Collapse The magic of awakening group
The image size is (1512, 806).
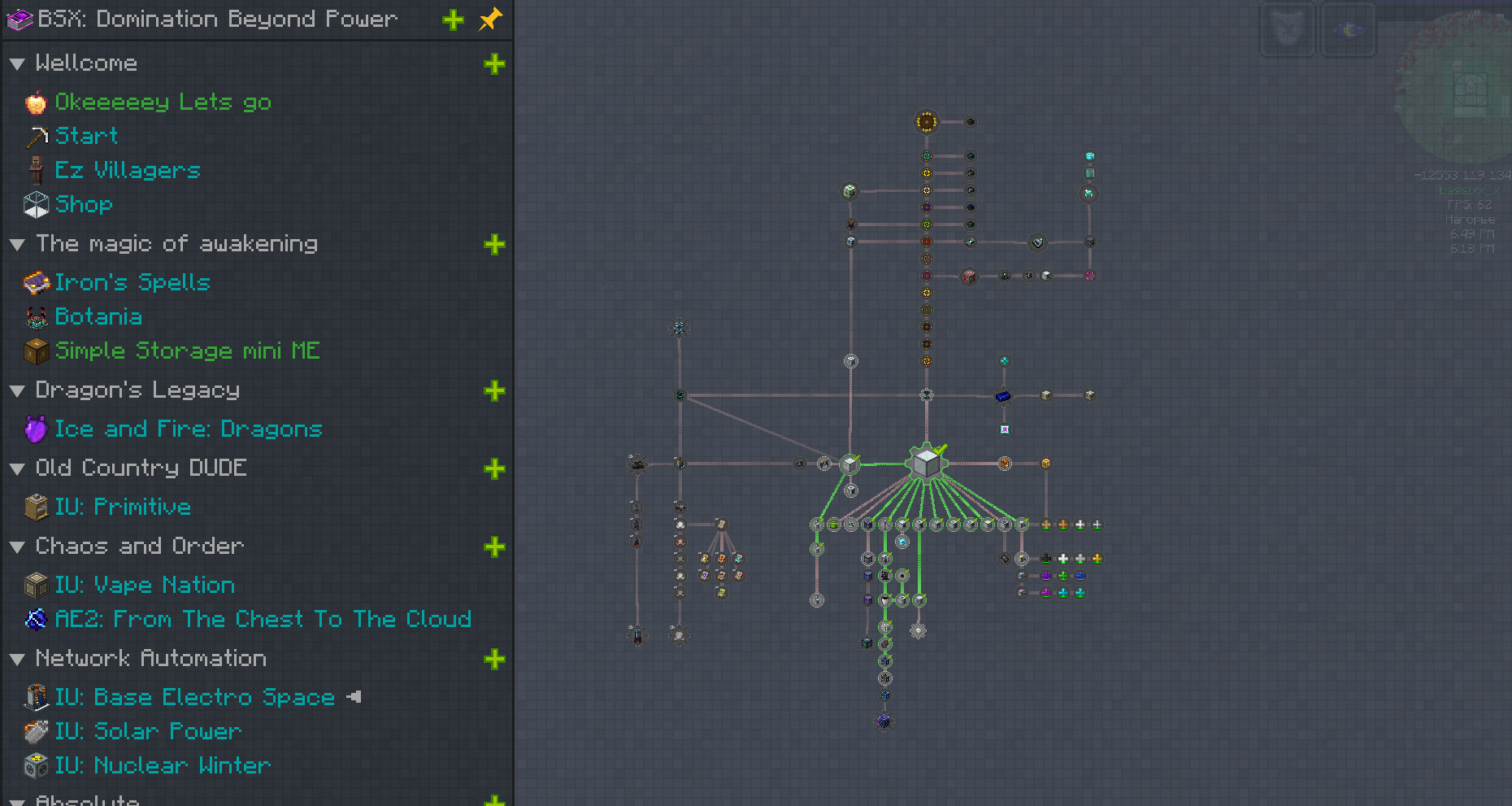tap(17, 244)
